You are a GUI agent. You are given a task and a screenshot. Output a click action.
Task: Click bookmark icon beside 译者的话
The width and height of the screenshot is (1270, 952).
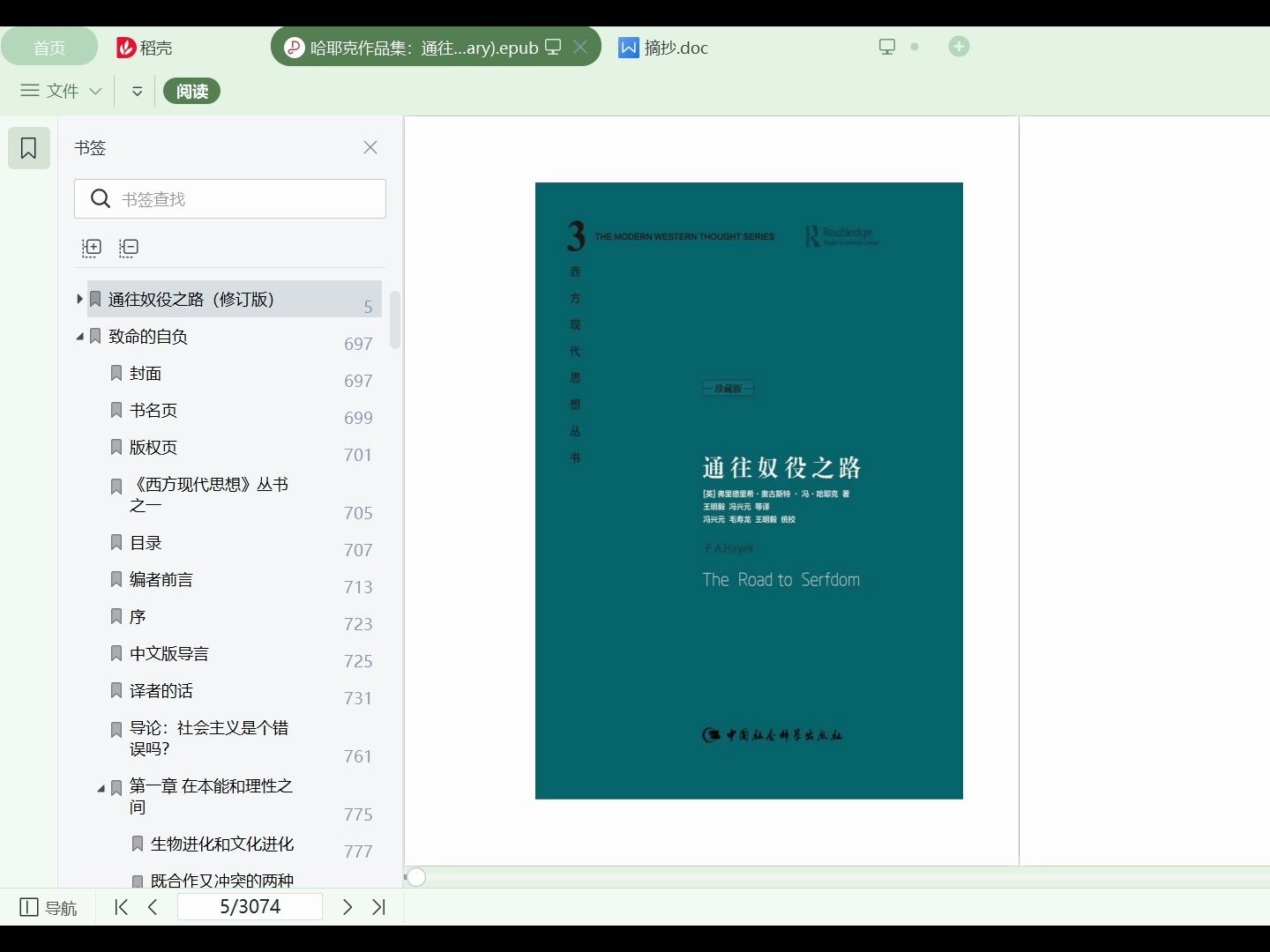pos(116,691)
